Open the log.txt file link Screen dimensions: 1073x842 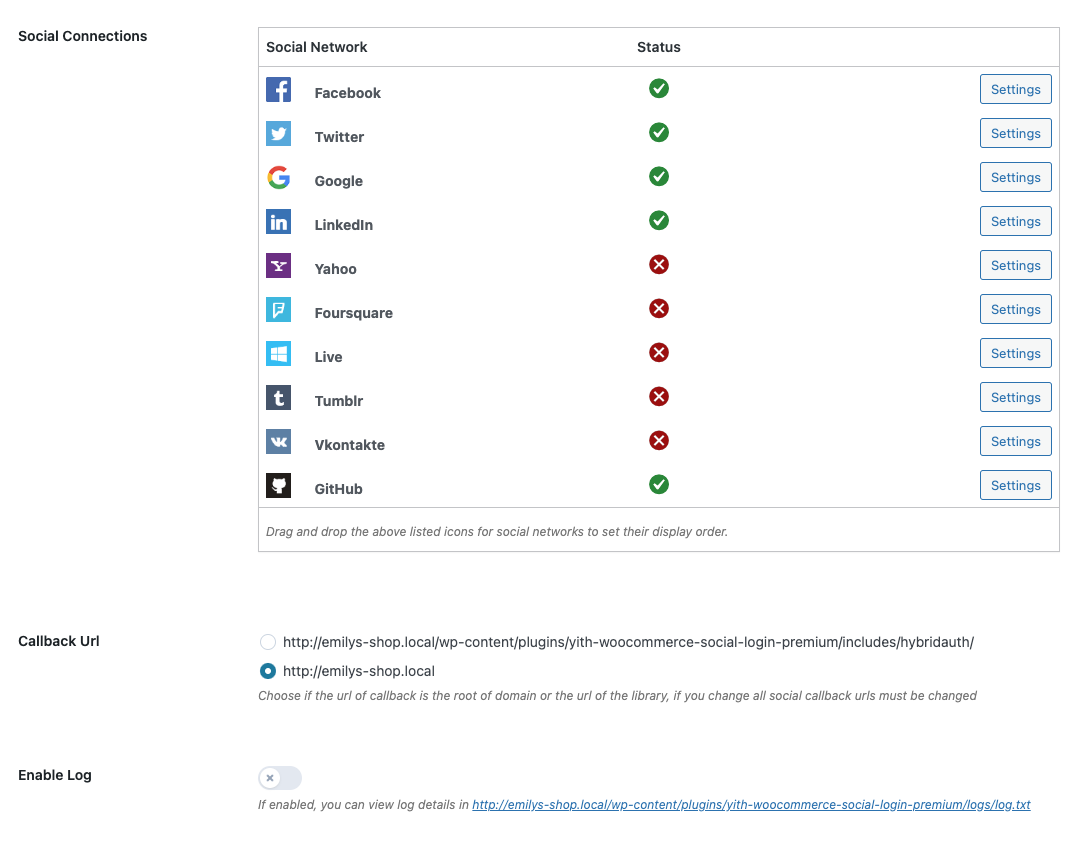tap(750, 804)
